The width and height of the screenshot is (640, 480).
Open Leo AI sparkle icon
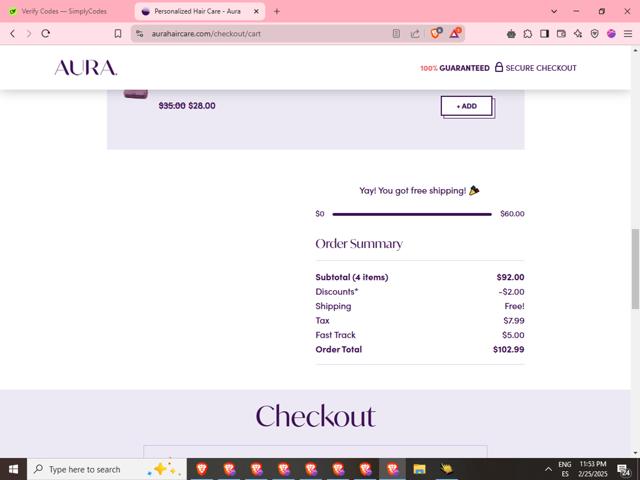coord(578,34)
